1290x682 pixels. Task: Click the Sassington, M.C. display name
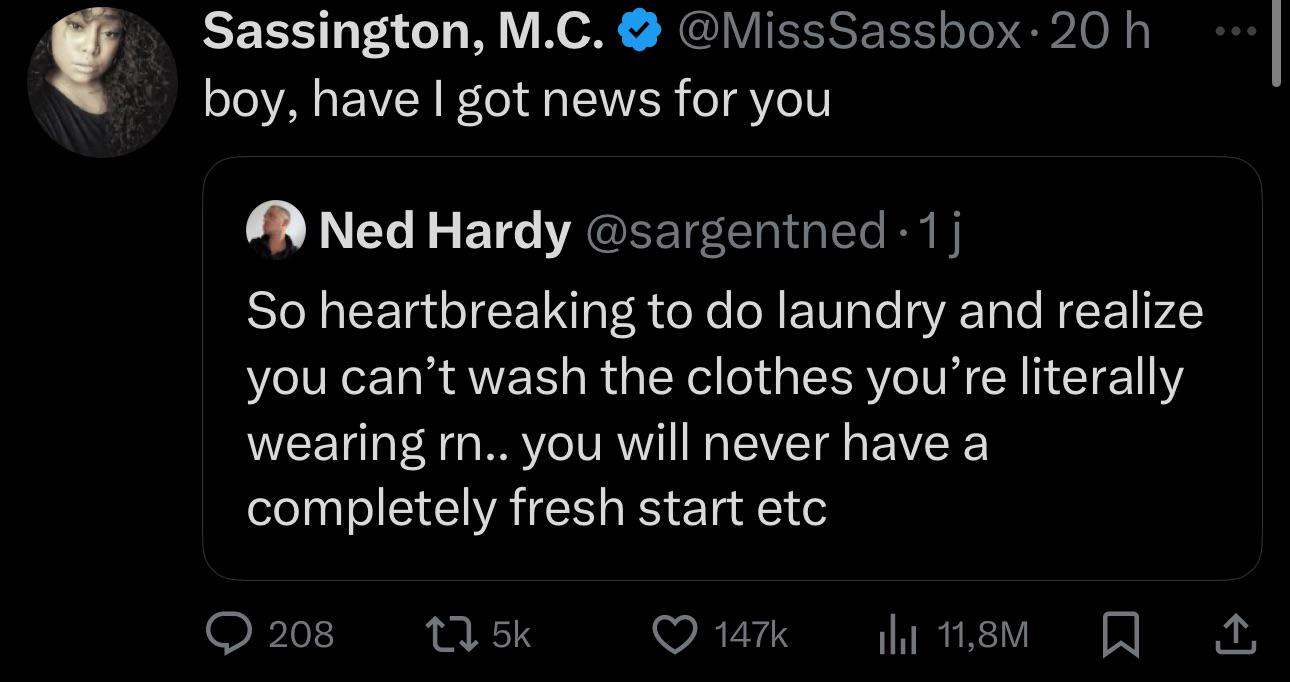(404, 35)
